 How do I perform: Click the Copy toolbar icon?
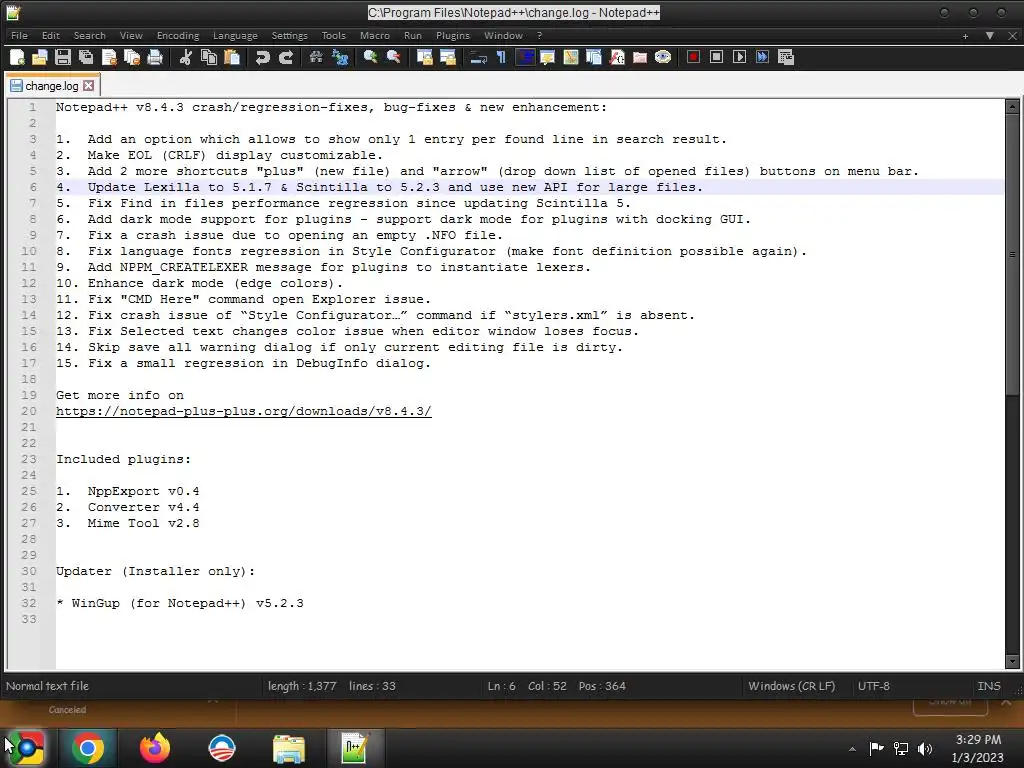pos(209,57)
